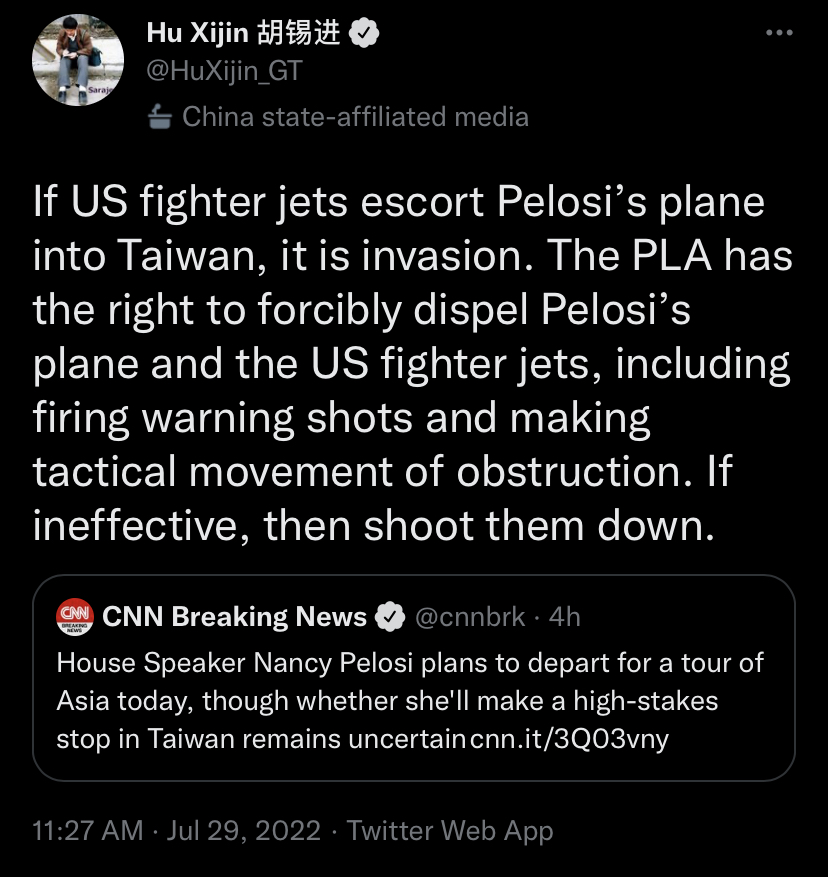The image size is (828, 877).
Task: Click the quoted tweet text about Asia tour
Action: click(x=410, y=701)
